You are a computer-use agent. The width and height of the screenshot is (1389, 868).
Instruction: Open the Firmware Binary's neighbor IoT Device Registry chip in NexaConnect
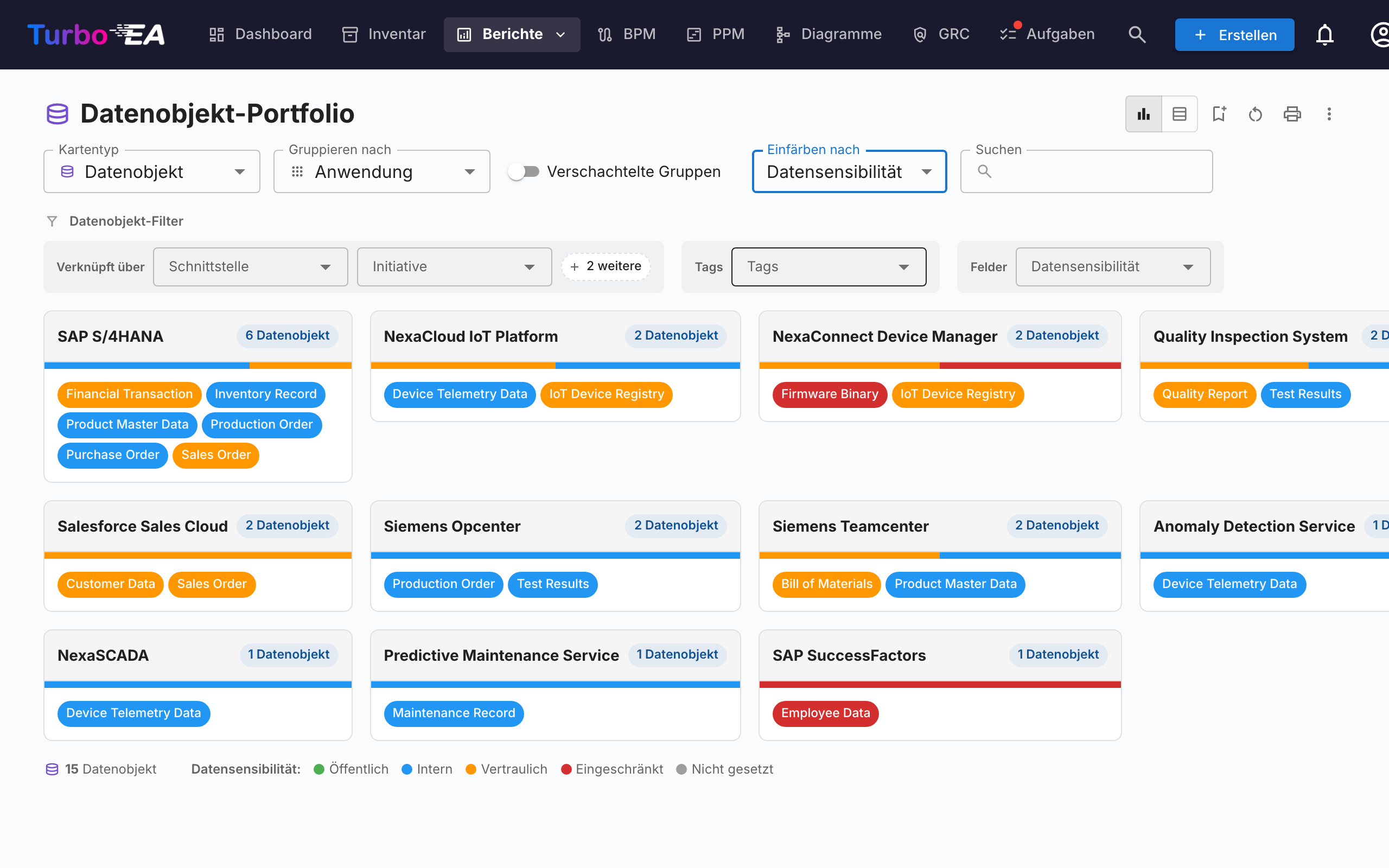pos(957,394)
